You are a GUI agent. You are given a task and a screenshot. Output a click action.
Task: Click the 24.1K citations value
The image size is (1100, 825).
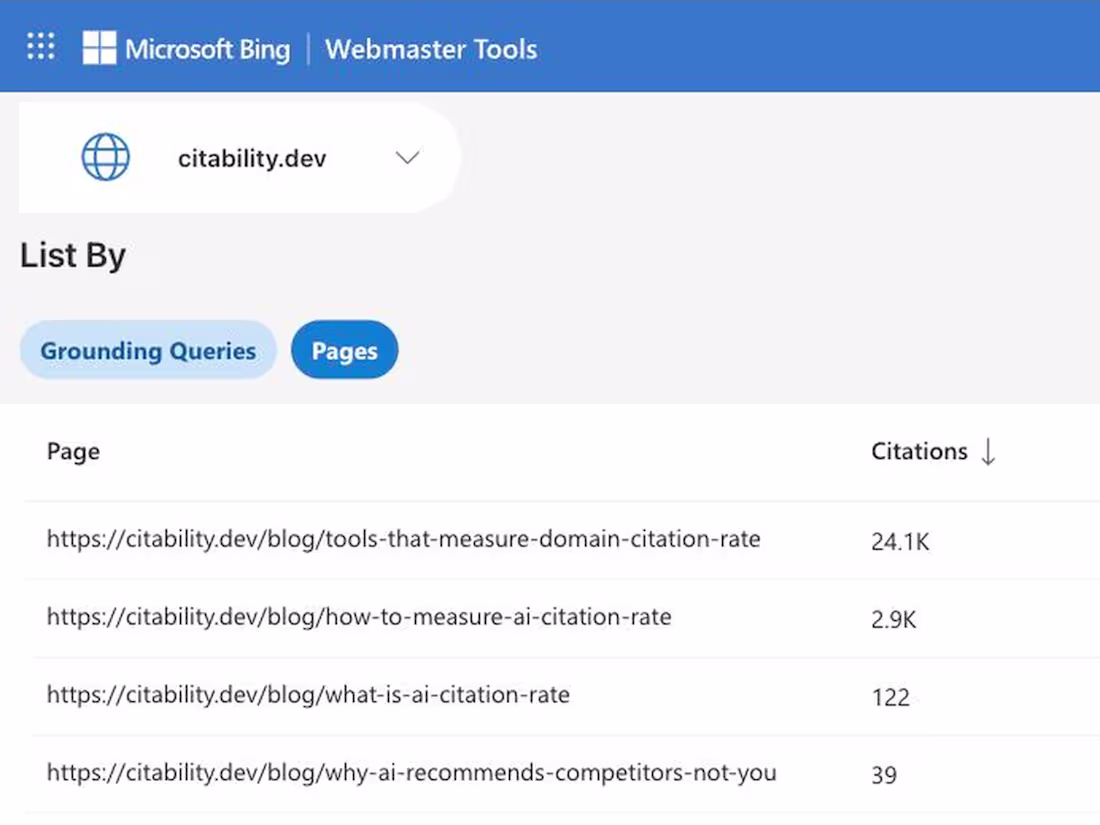[x=900, y=542]
